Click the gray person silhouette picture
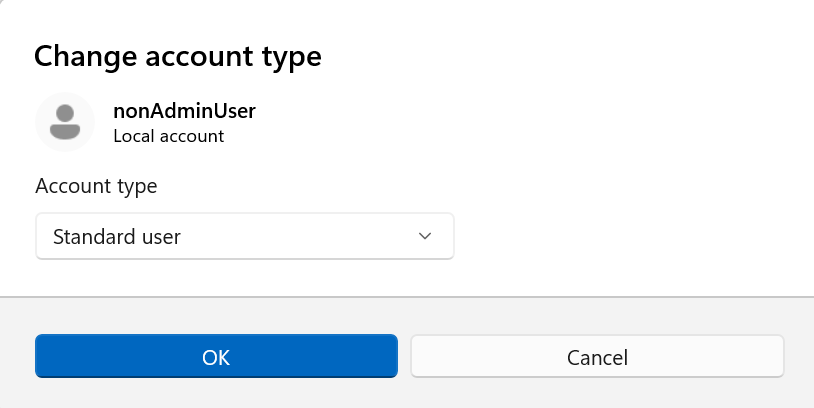 [x=65, y=120]
